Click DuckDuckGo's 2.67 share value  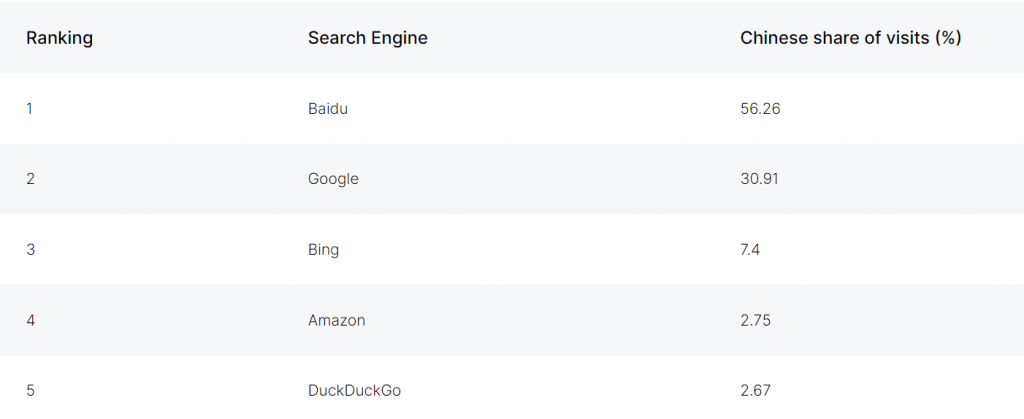[757, 391]
